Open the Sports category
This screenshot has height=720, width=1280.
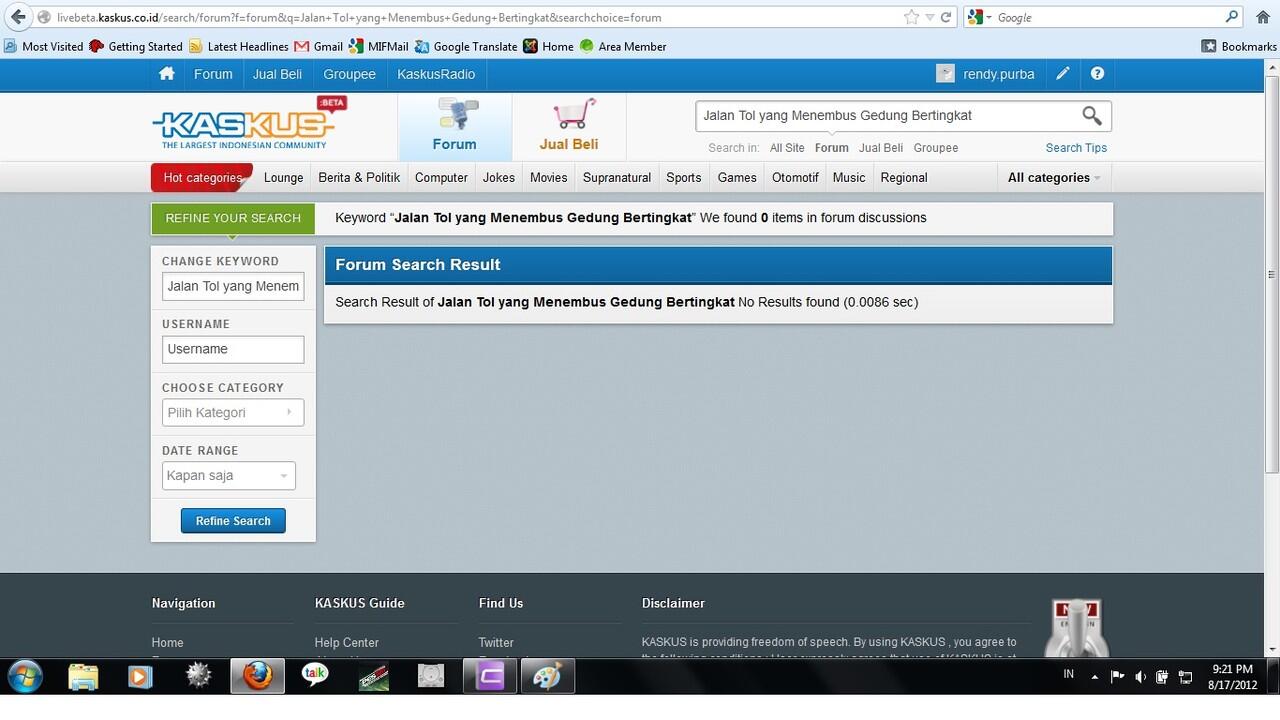tap(684, 178)
